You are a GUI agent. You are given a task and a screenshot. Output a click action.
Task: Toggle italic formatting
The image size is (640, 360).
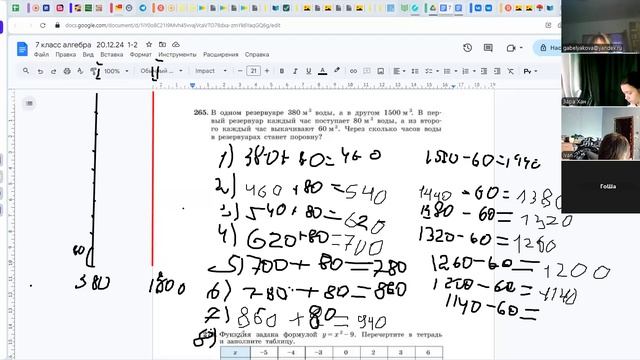click(295, 71)
